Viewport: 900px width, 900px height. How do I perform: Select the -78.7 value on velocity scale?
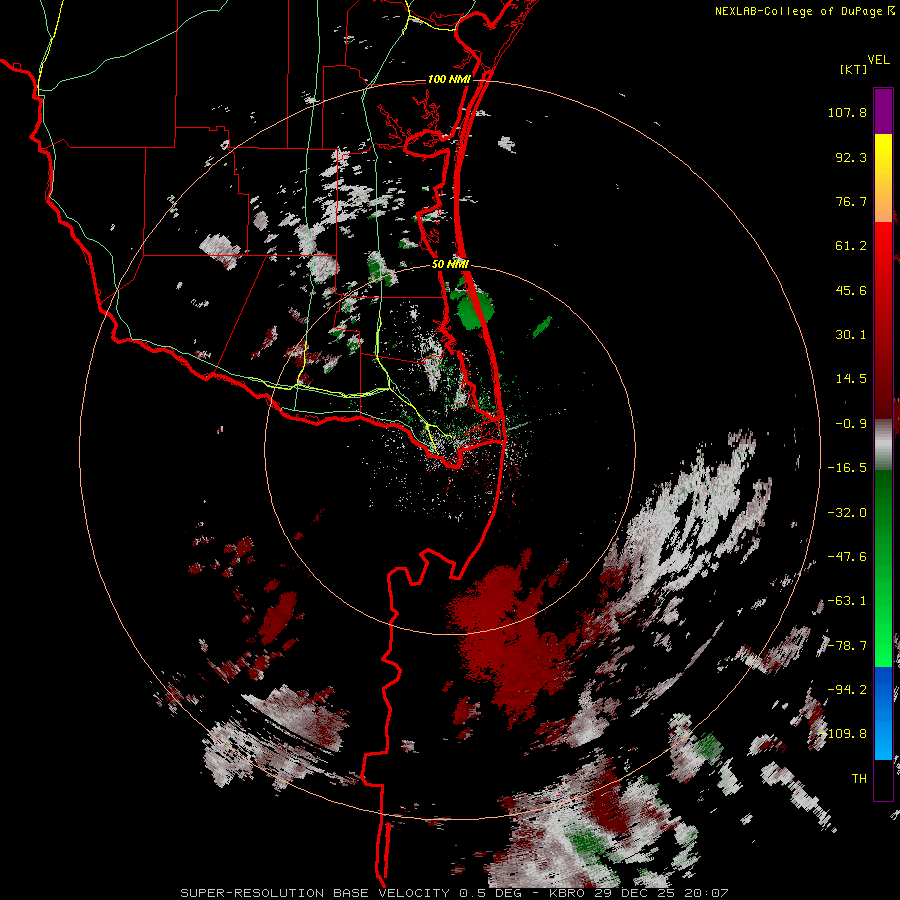pyautogui.click(x=847, y=646)
